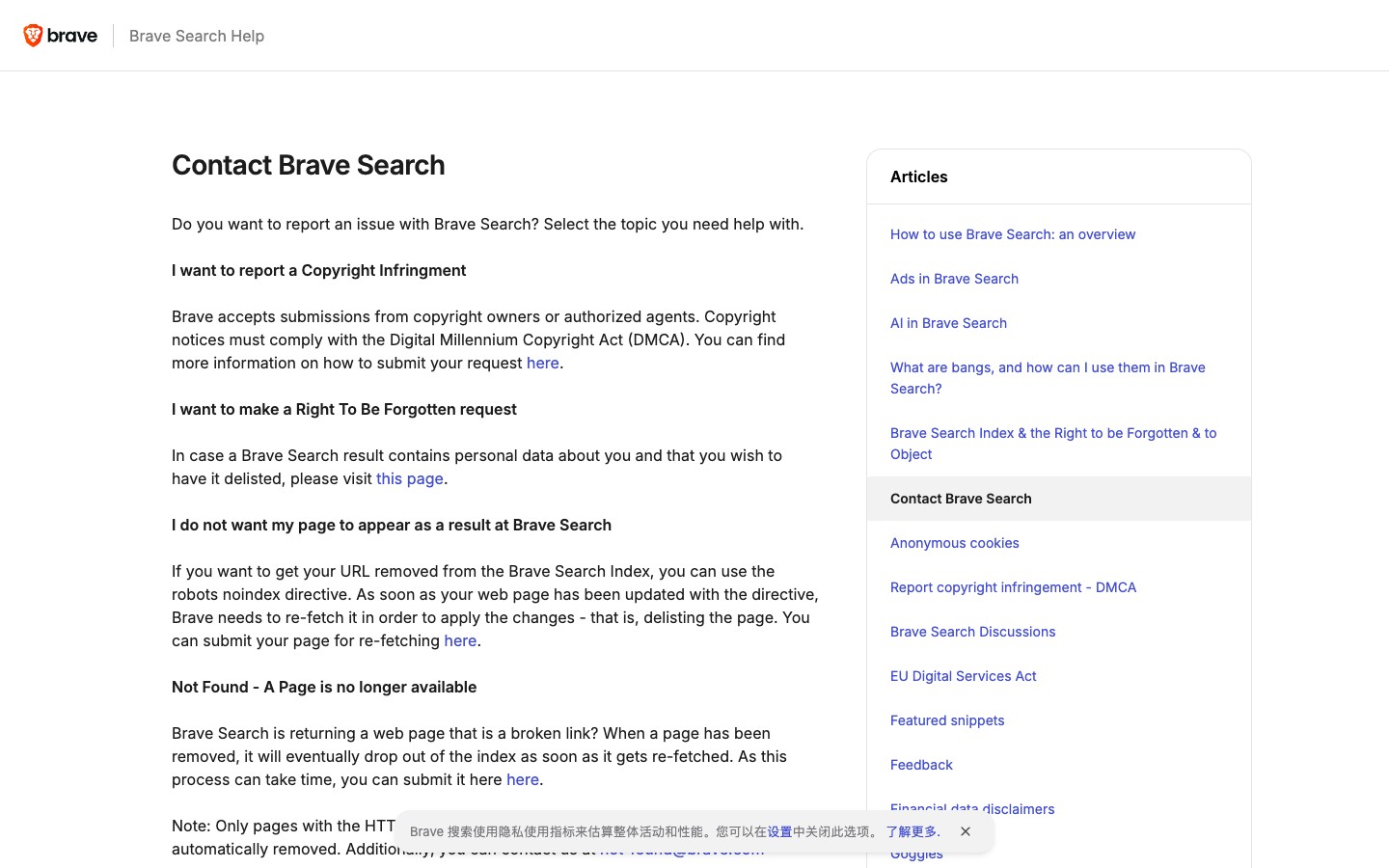The height and width of the screenshot is (868, 1389).
Task: Click the 'Articles' sidebar heading
Action: [x=918, y=176]
